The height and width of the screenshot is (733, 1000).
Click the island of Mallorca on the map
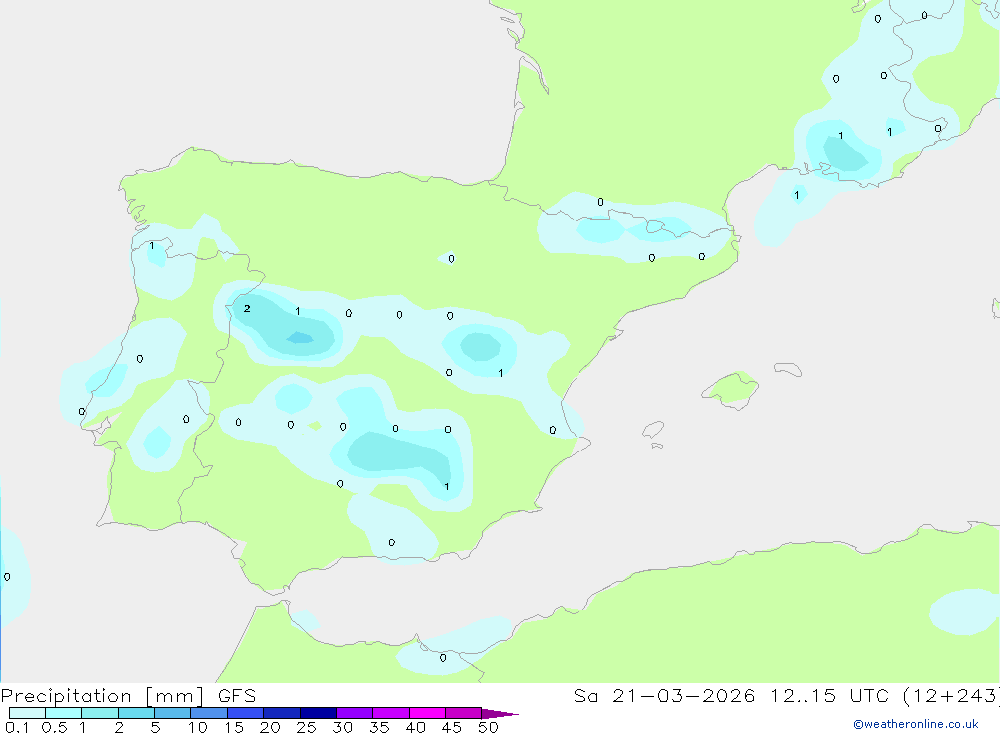(x=731, y=389)
